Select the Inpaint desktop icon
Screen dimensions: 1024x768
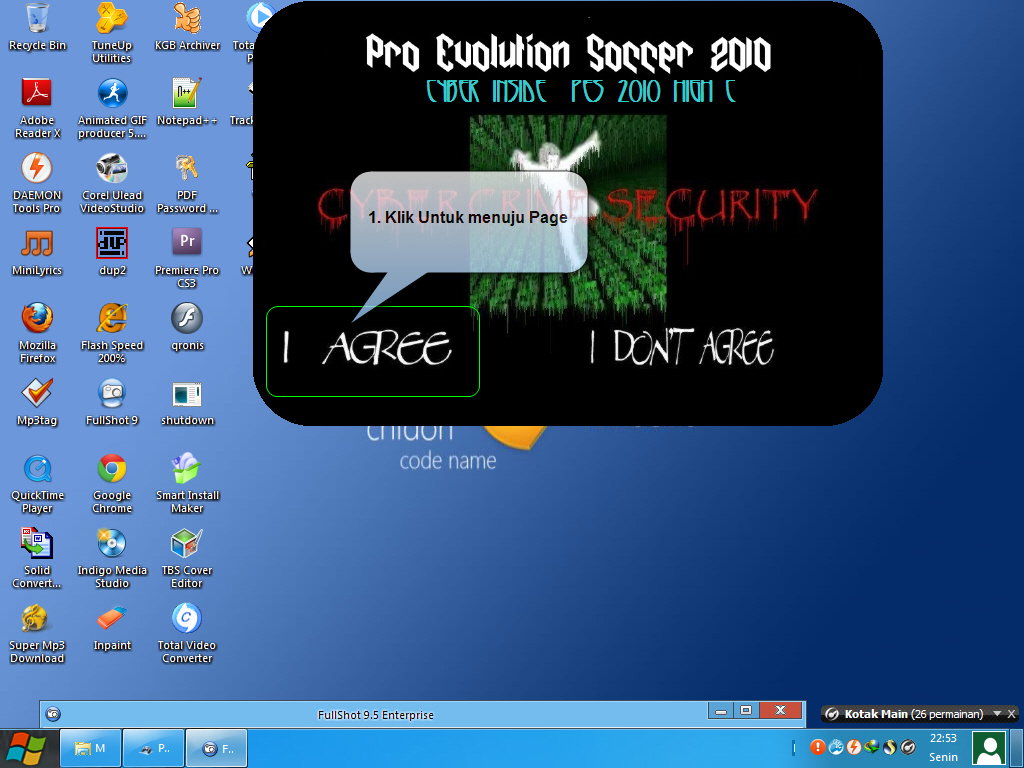point(112,627)
